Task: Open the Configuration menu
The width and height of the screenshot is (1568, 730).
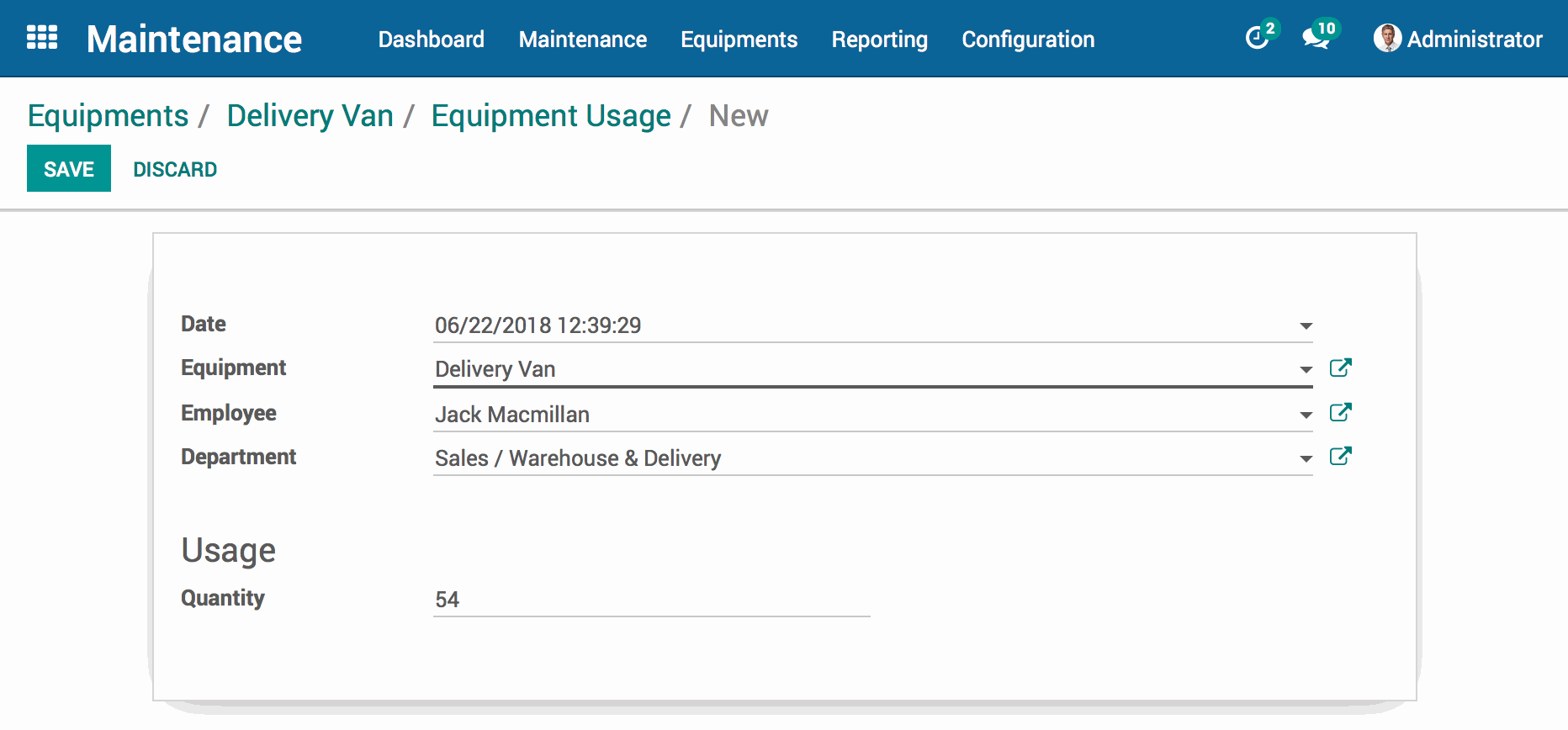Action: click(1028, 40)
